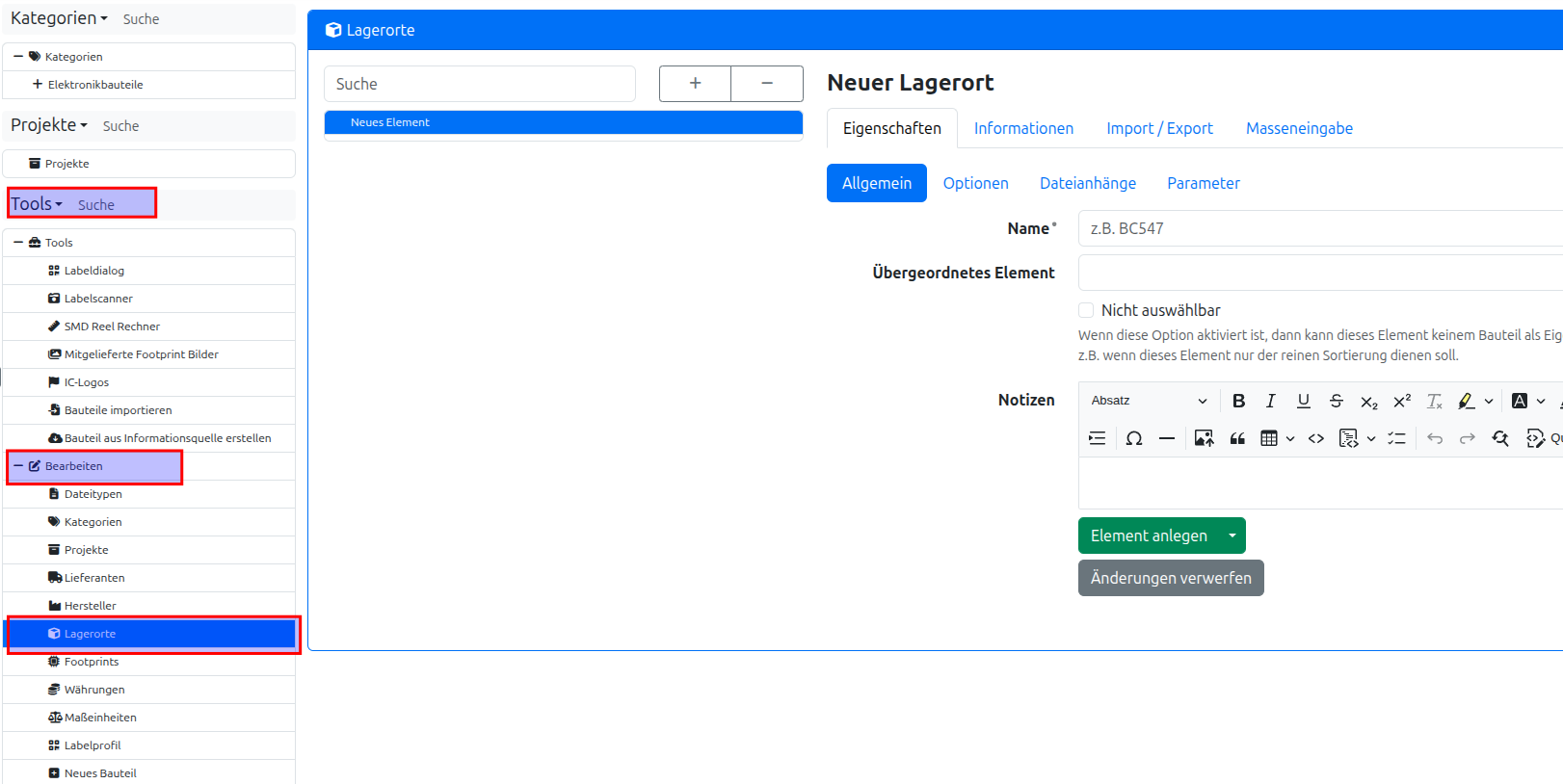Select the Optionen sub-tab
Screen dimensions: 1563x784
click(x=975, y=183)
